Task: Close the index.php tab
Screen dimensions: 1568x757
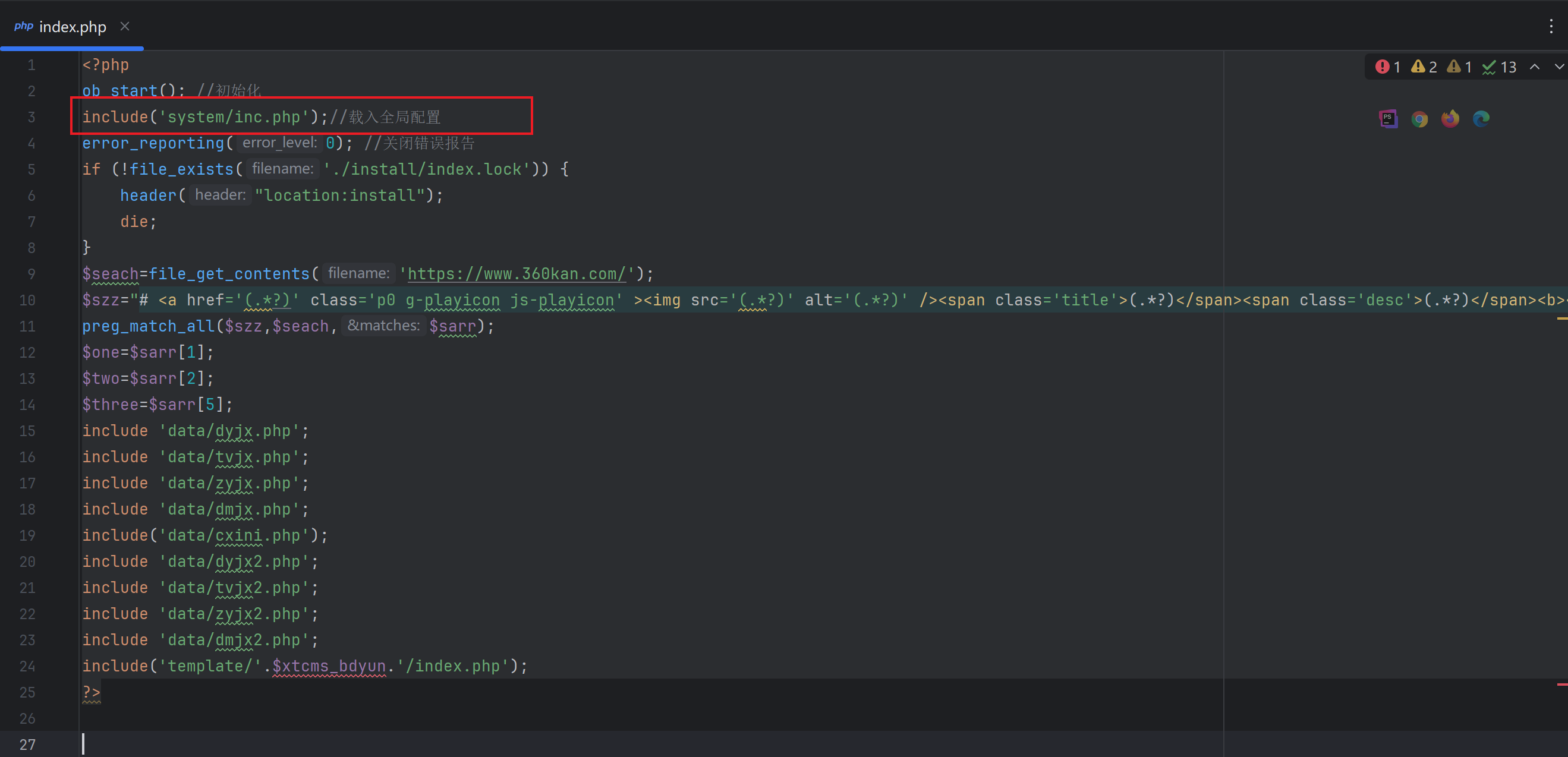Action: 125,26
